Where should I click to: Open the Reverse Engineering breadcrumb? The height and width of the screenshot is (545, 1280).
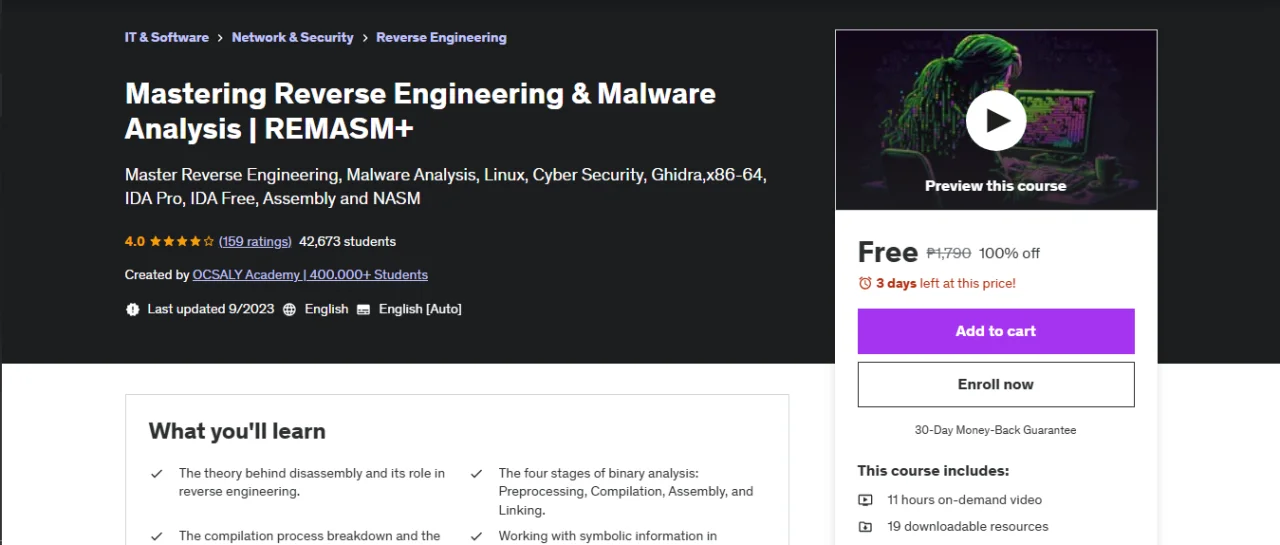tap(441, 37)
